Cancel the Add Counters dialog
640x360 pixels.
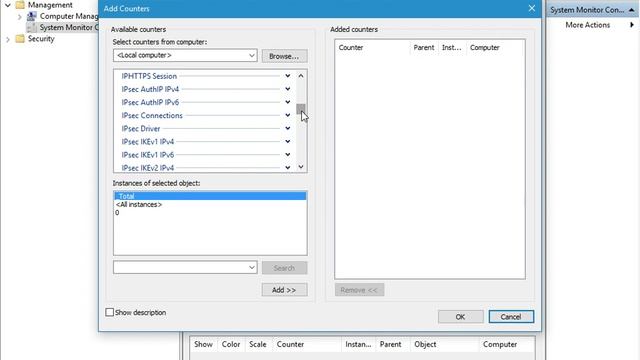pos(511,317)
